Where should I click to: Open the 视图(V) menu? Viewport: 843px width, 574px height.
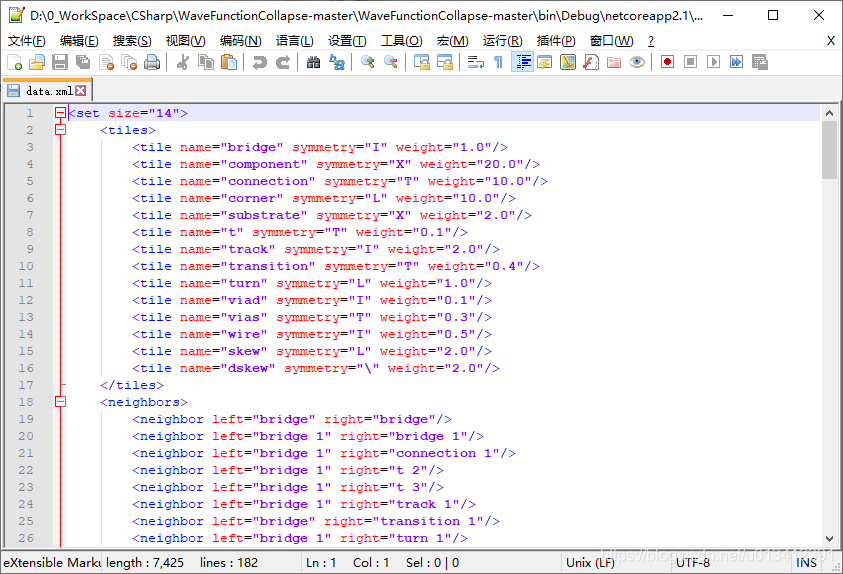(x=185, y=41)
